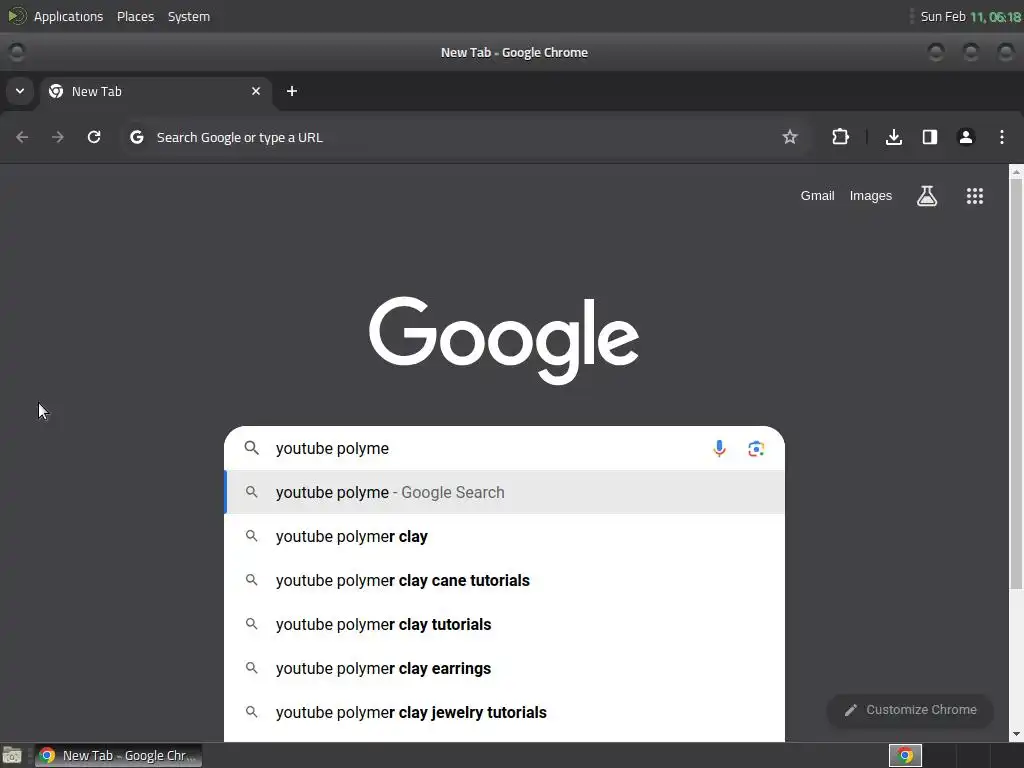The image size is (1024, 768).
Task: Open the System menu
Action: point(189,16)
